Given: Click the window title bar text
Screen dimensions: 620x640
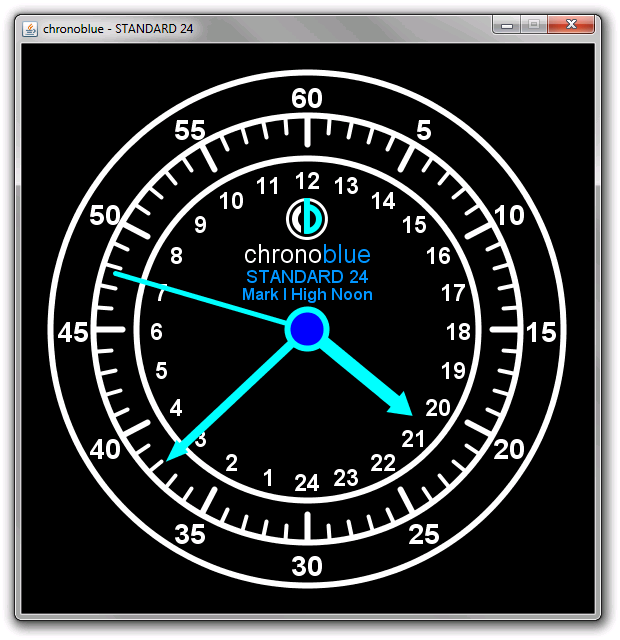Looking at the screenshot, I should [x=119, y=28].
